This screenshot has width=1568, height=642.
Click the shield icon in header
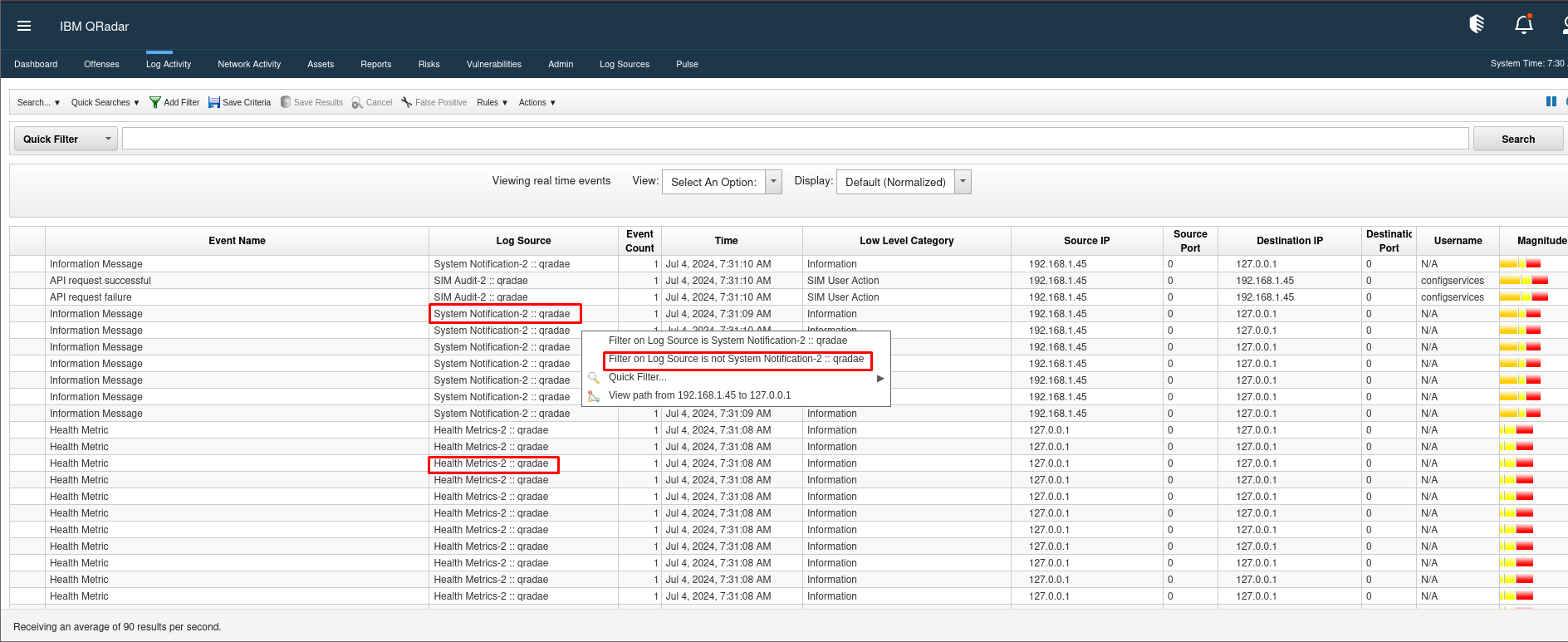1477,24
